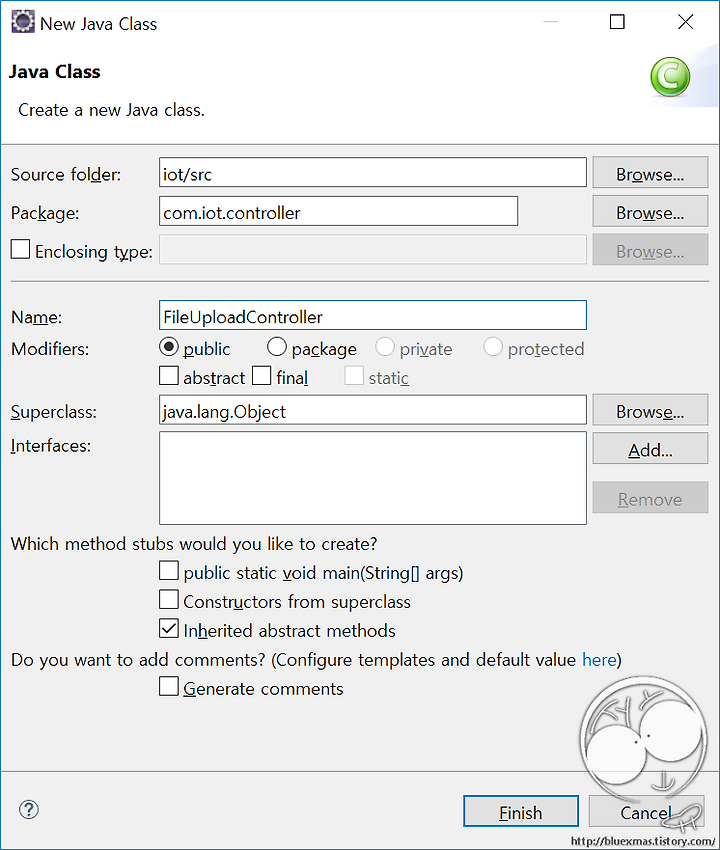Check Constructors from superclass option
Screen dimensions: 720x850
point(169,600)
